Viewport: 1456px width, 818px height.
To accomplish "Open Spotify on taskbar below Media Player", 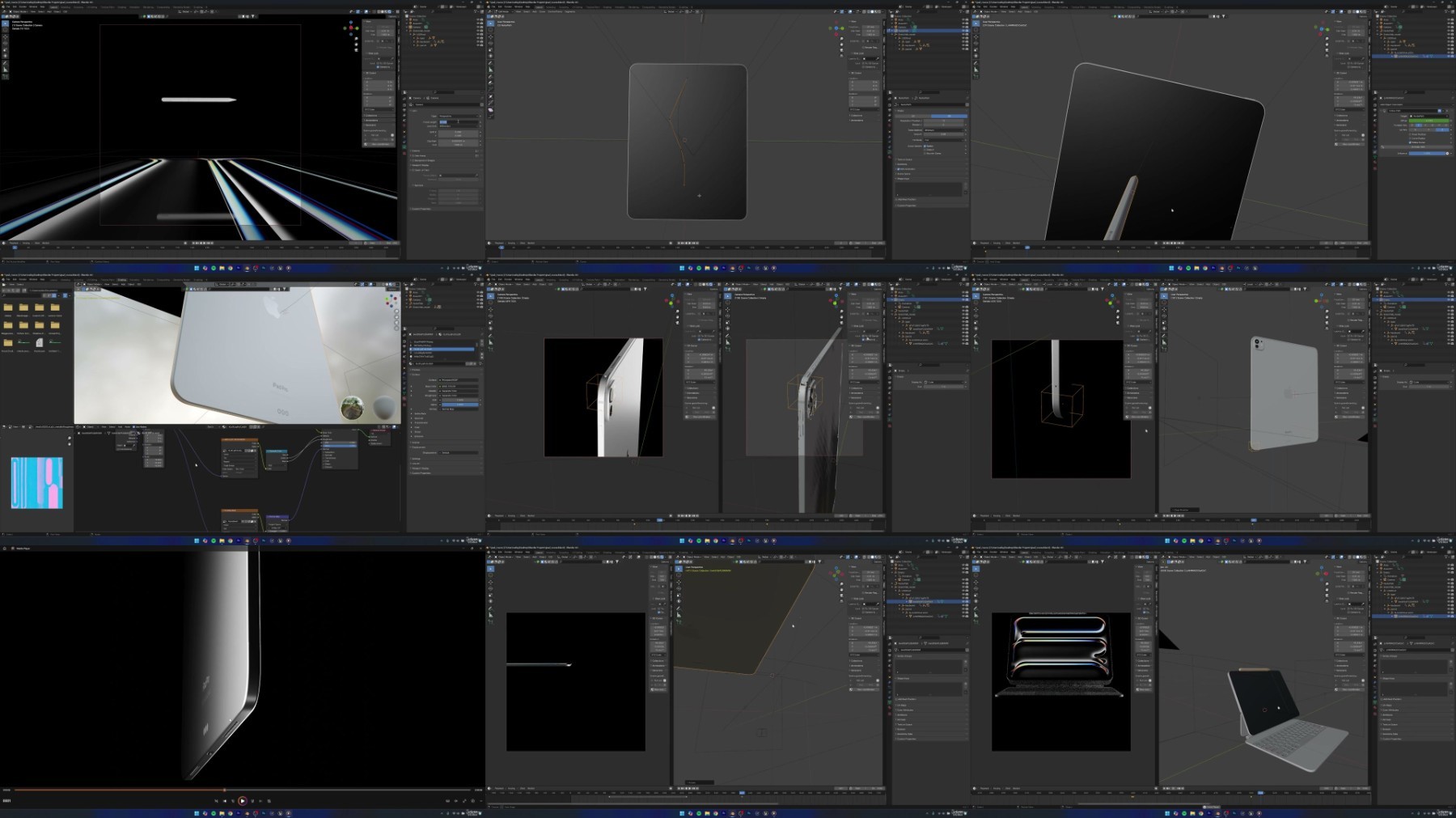I will pos(214,813).
